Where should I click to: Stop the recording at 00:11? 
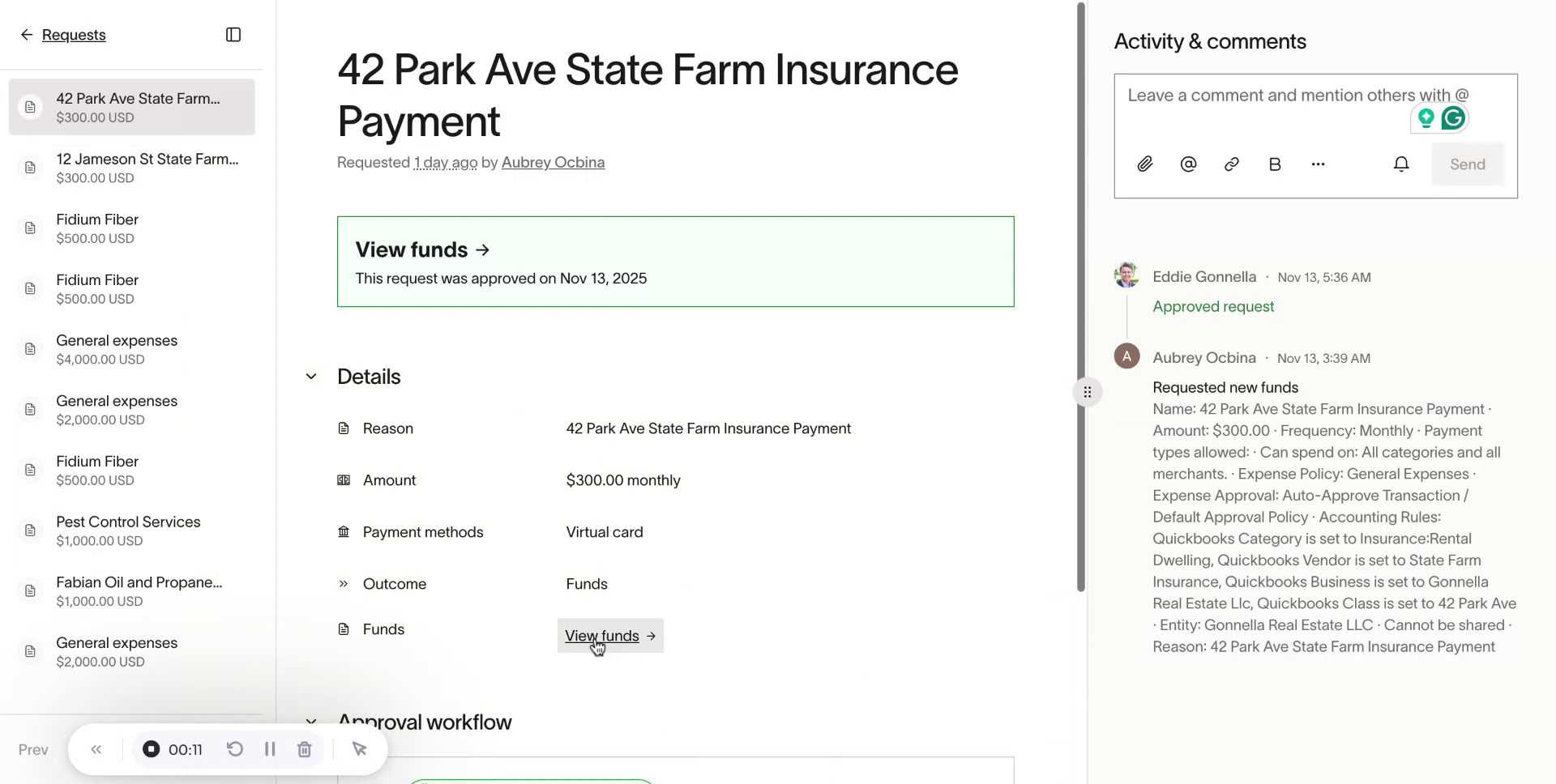click(x=152, y=749)
